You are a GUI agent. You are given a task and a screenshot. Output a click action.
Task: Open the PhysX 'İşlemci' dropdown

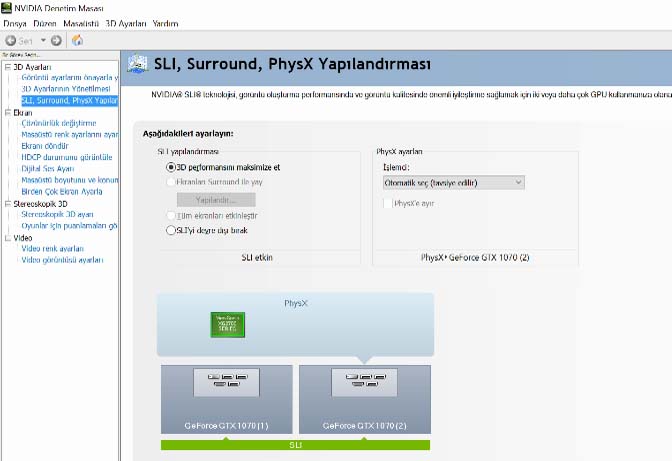click(x=453, y=183)
